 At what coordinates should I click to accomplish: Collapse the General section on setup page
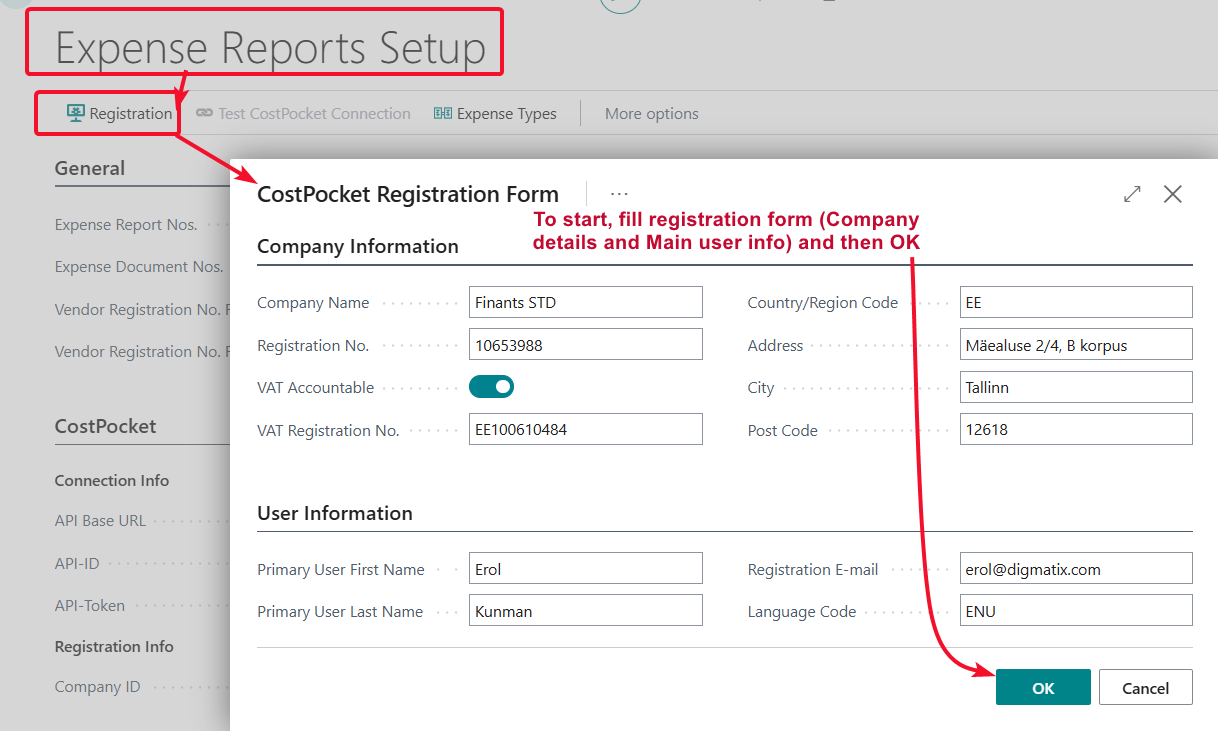(90, 168)
